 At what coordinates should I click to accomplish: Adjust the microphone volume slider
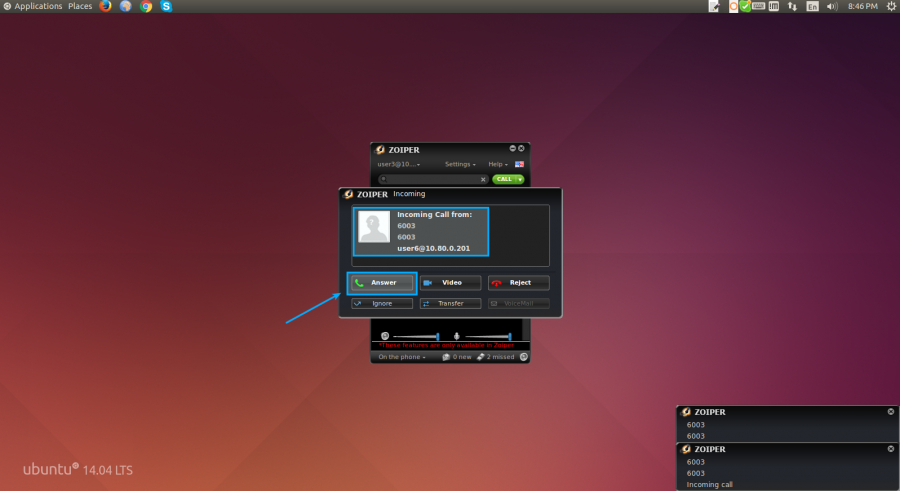[488, 337]
